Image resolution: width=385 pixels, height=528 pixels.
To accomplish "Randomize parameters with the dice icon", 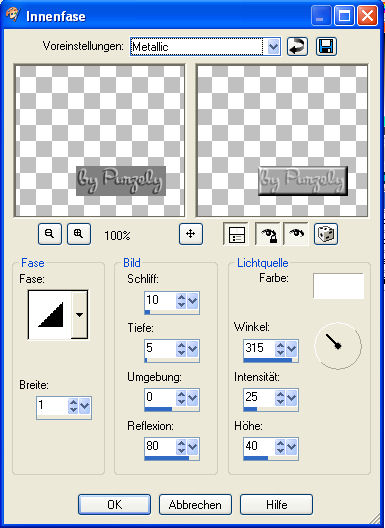I will pyautogui.click(x=326, y=234).
